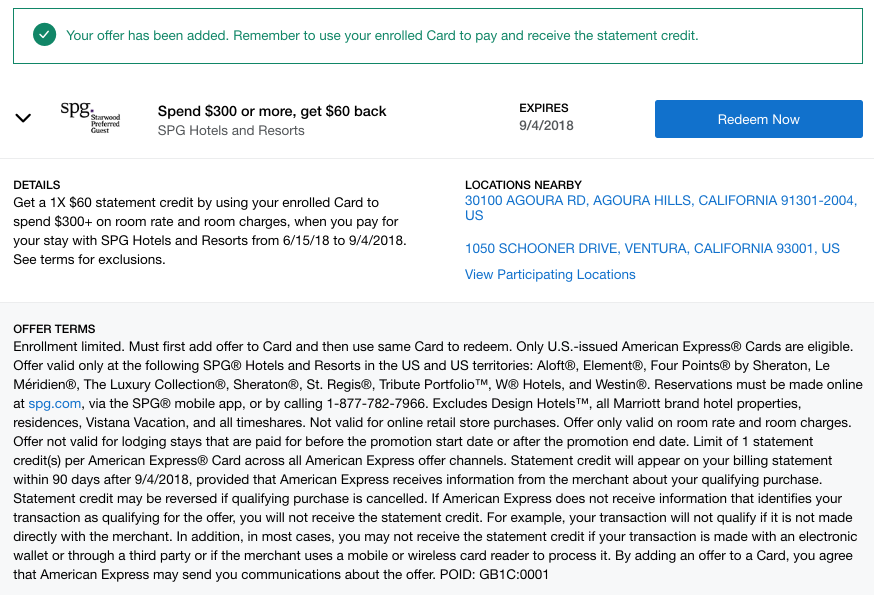Click the 'Your offer has been added' message
The image size is (874, 595).
tap(382, 35)
